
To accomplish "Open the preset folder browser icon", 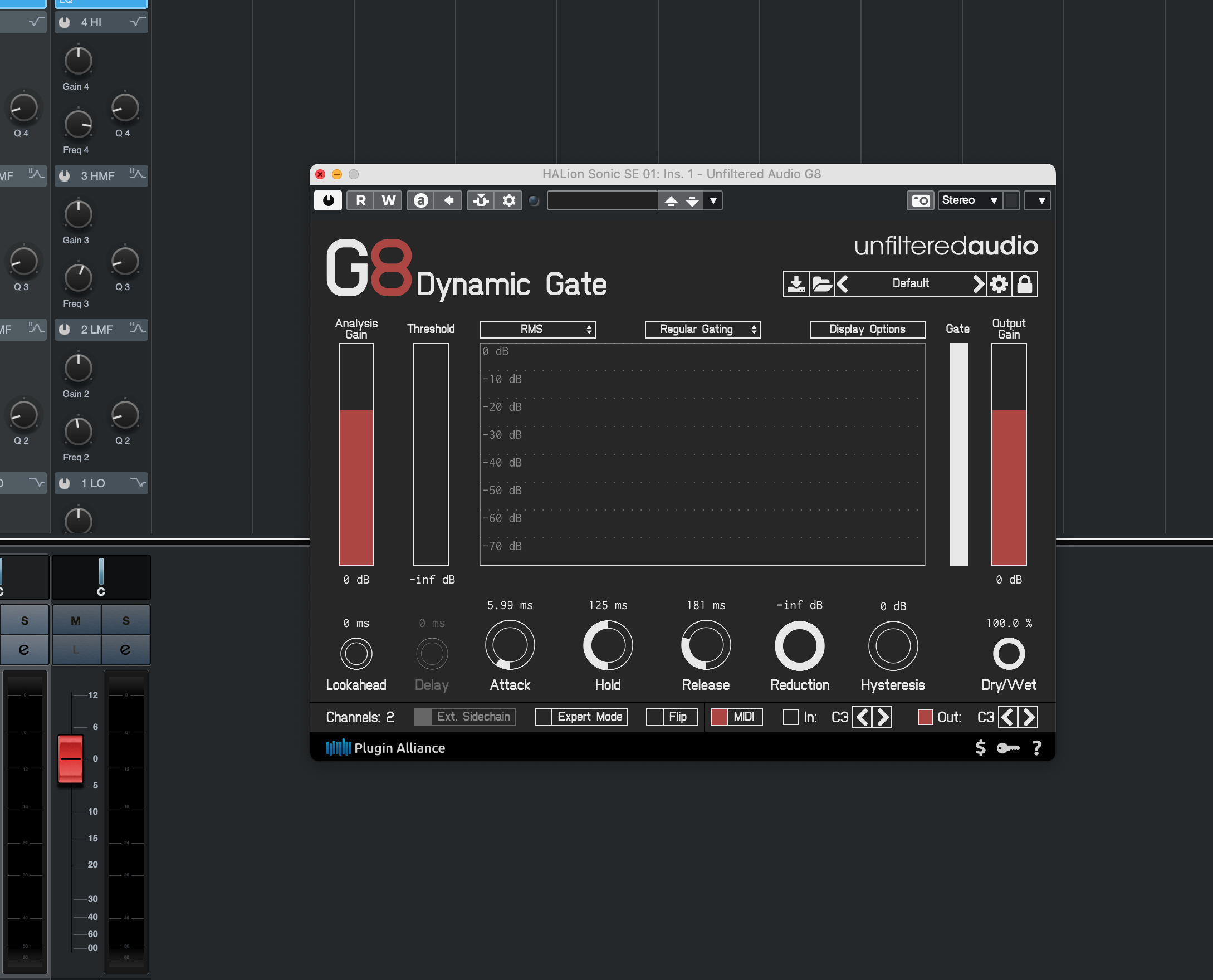I will [x=821, y=283].
